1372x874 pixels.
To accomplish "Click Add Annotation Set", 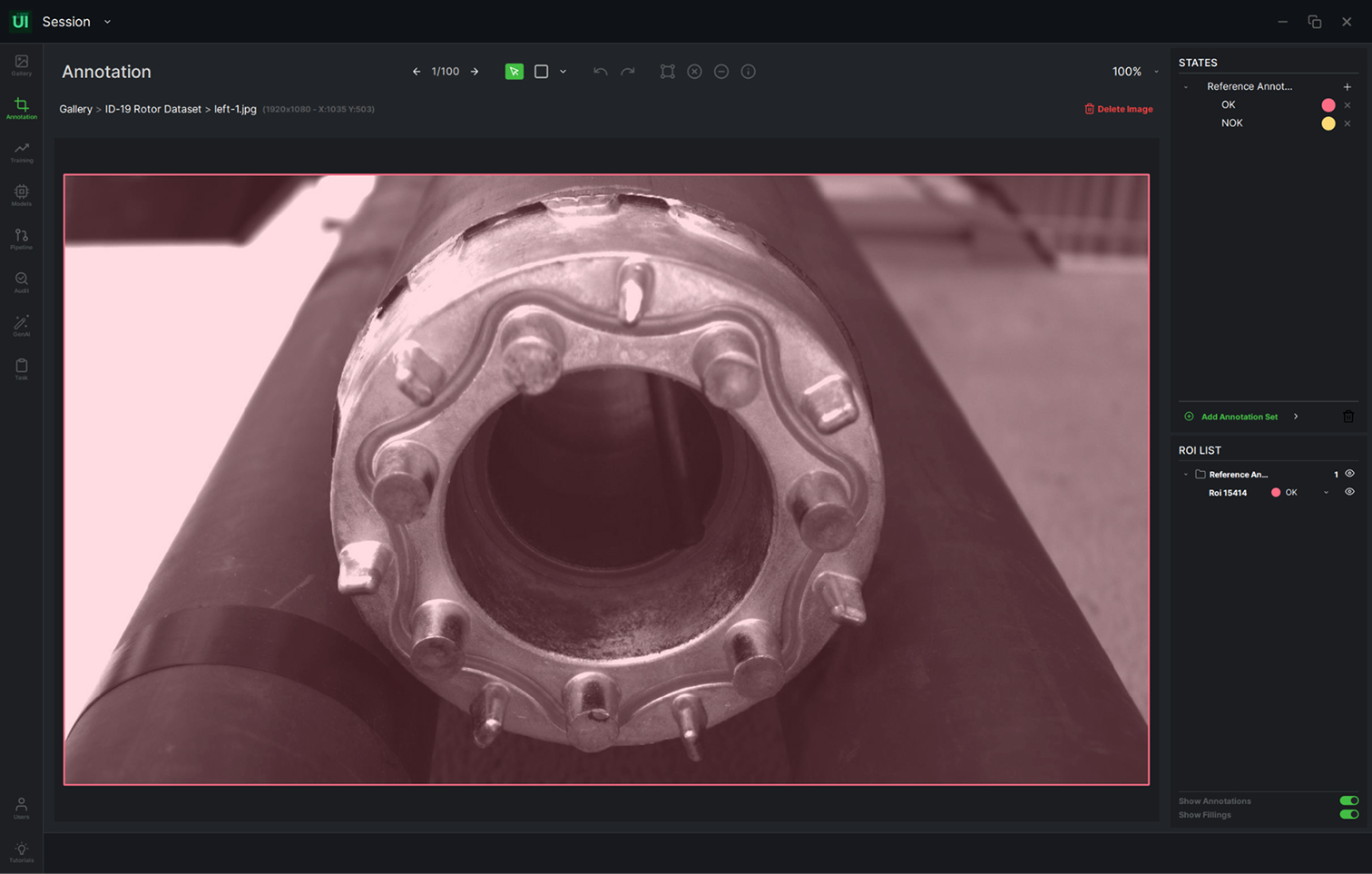I will [1240, 417].
